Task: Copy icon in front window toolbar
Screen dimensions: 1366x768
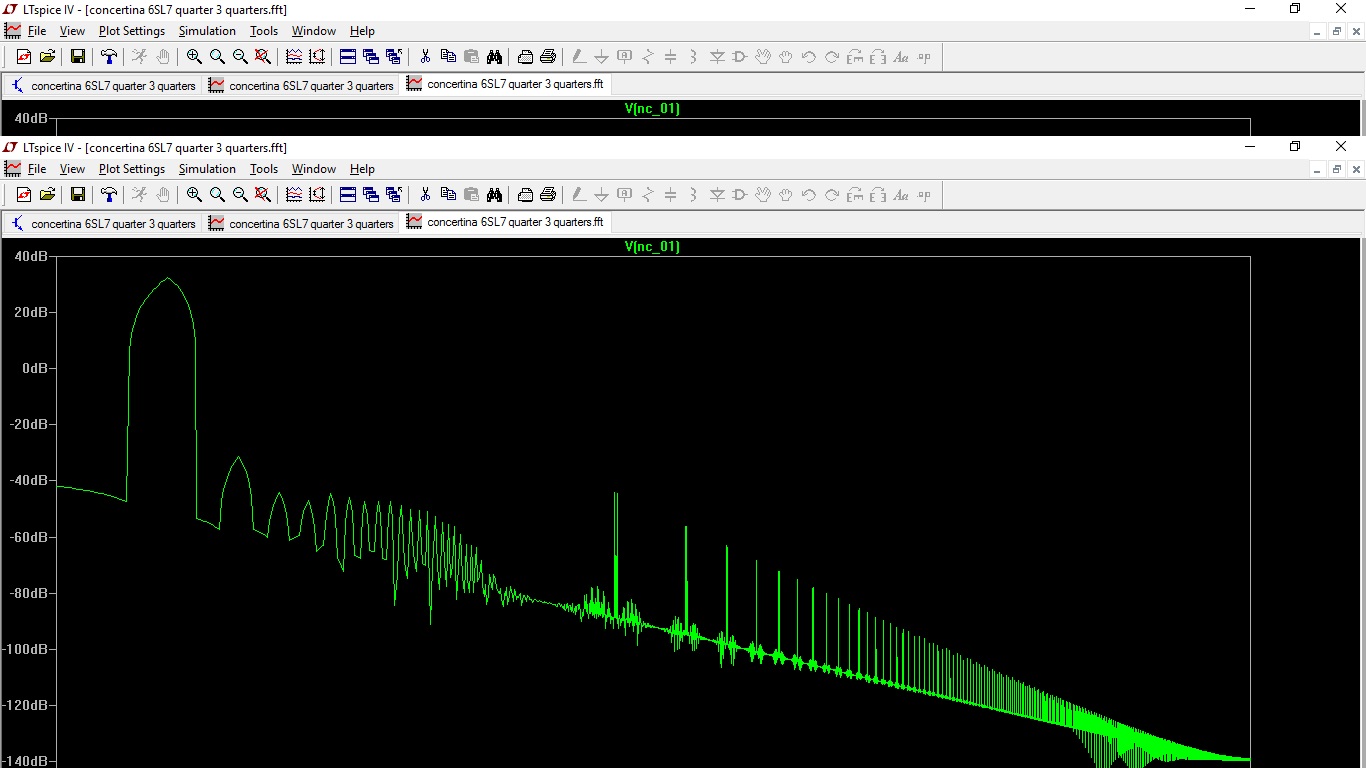Action: tap(448, 195)
